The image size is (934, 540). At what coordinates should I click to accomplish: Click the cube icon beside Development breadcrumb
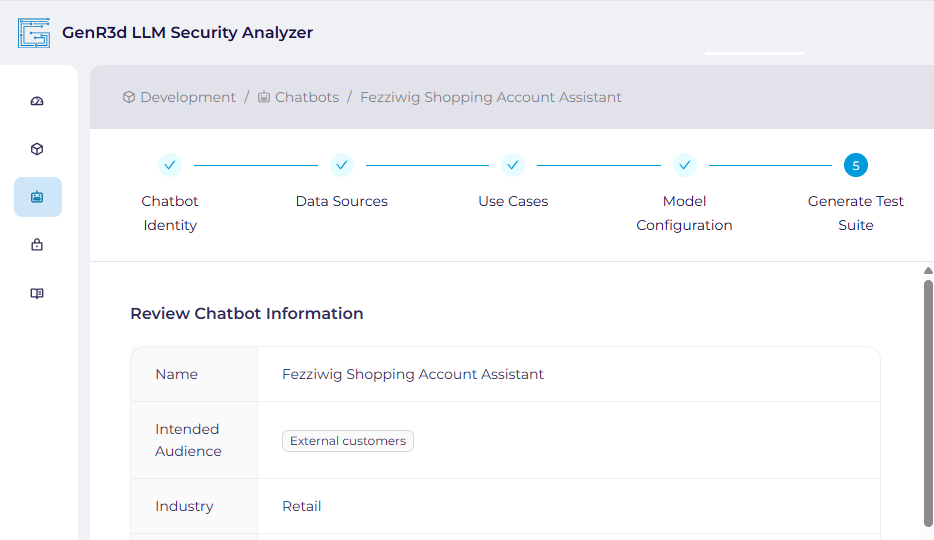point(129,97)
